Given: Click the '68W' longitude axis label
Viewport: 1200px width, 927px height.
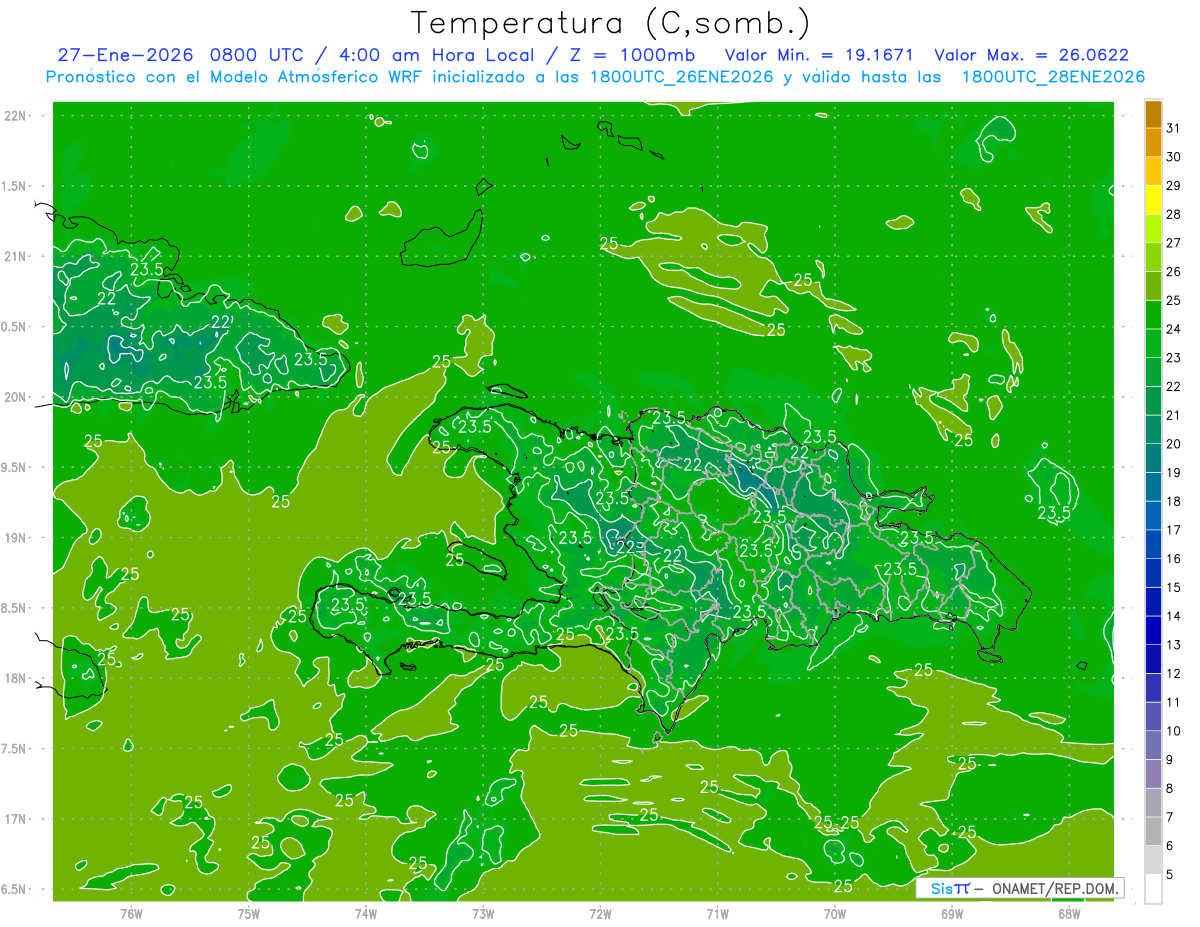Looking at the screenshot, I should click(1069, 913).
